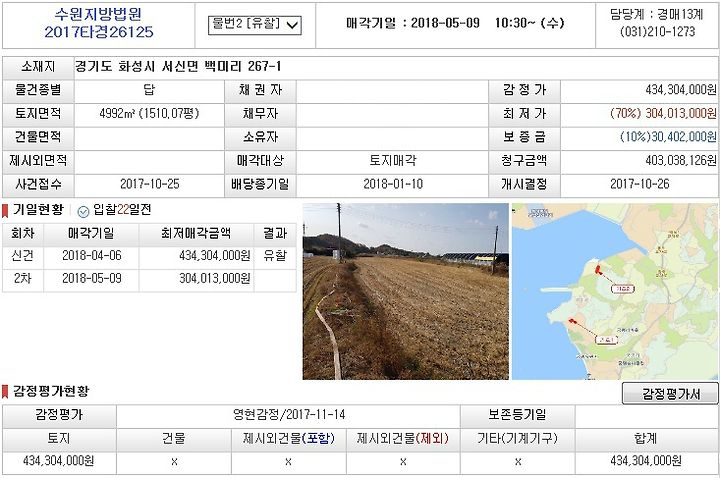Image resolution: width=720 pixels, height=478 pixels.
Task: Click the 최저가 value (70%) 304,013,000원
Action: click(663, 113)
